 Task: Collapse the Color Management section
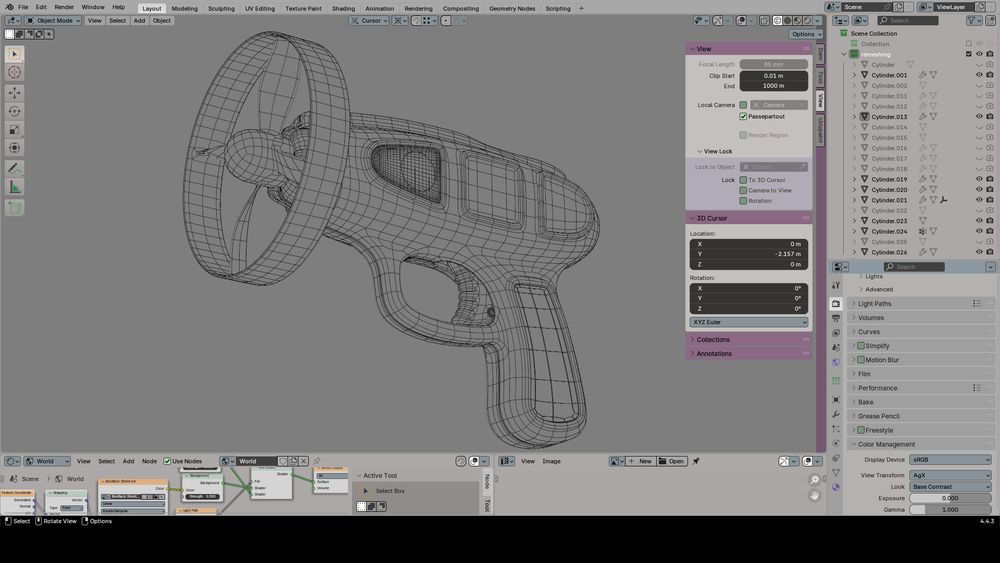pos(922,444)
